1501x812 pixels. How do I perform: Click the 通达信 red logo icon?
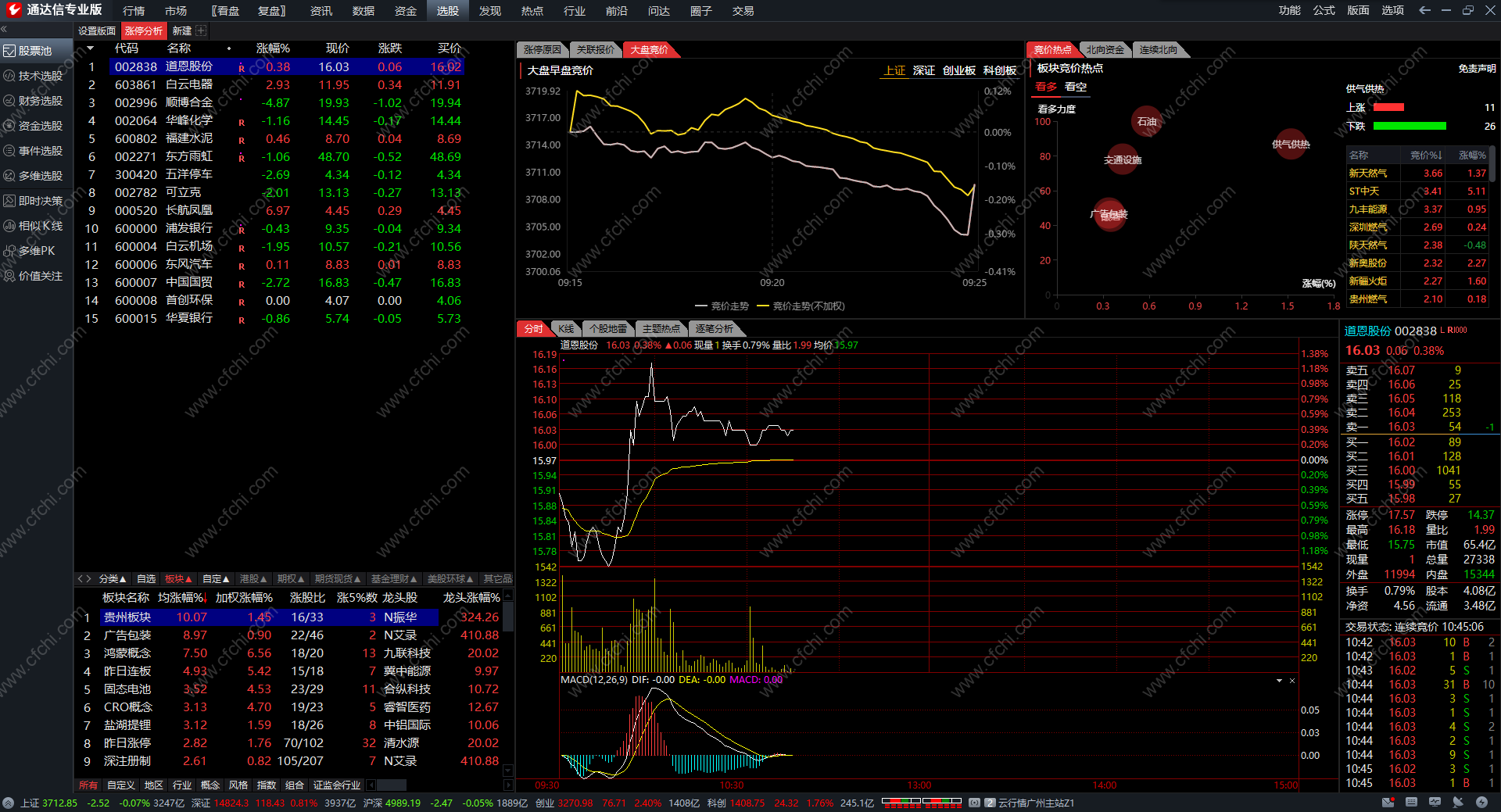(14, 10)
